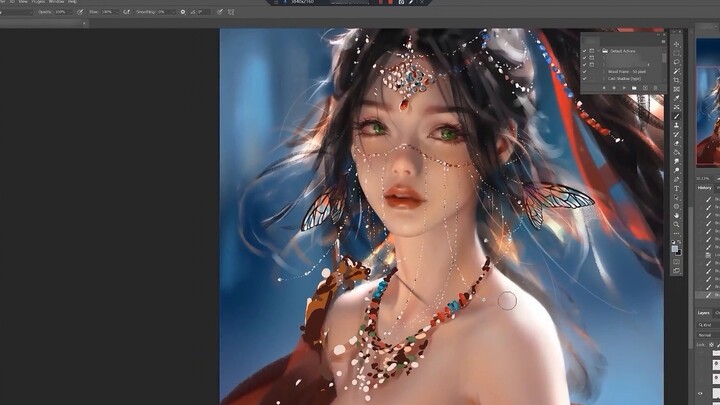Select the Crop tool
The image size is (720, 405).
(676, 80)
